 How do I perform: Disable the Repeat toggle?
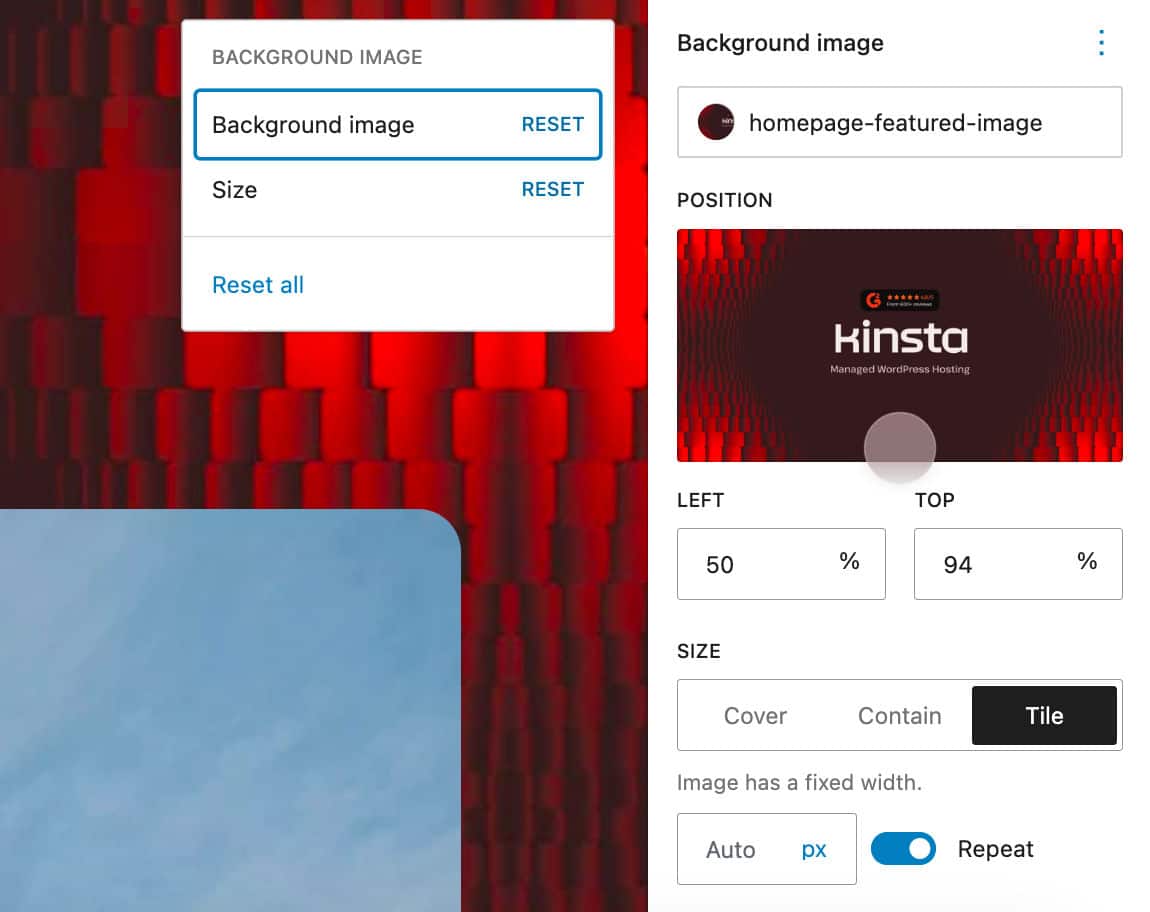point(903,849)
